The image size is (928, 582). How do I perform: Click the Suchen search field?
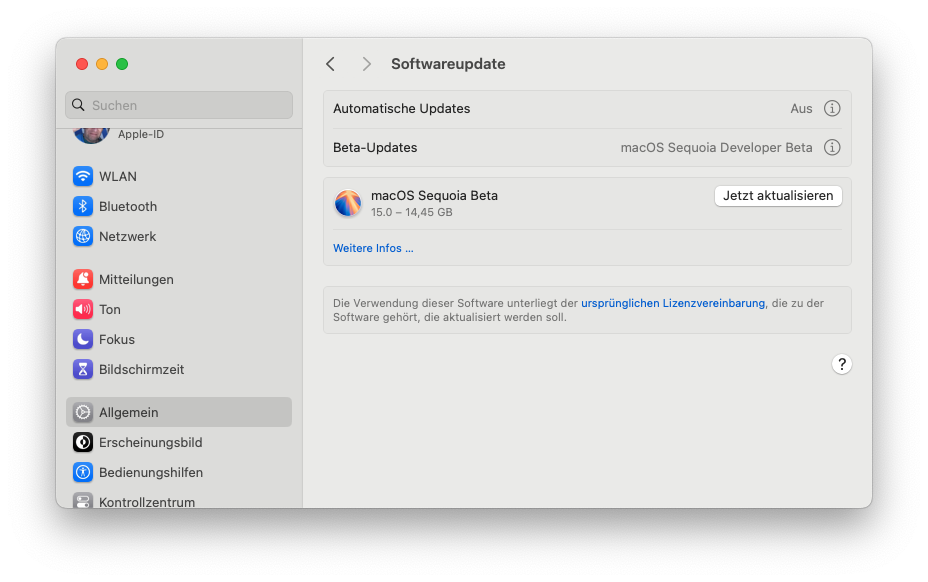(x=179, y=105)
